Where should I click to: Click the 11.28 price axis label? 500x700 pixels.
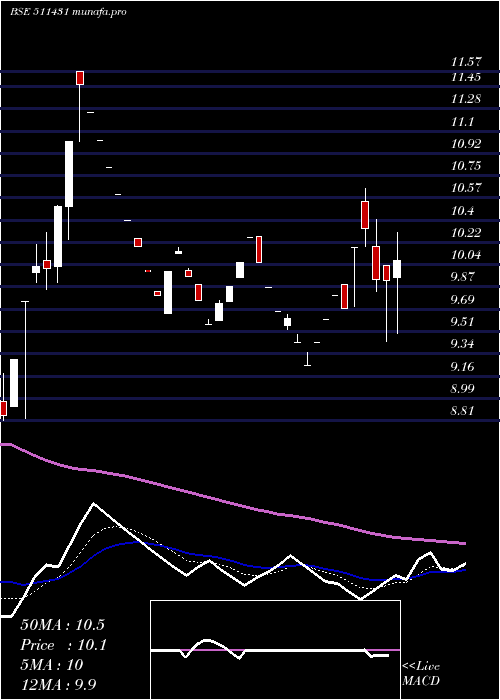pos(466,99)
